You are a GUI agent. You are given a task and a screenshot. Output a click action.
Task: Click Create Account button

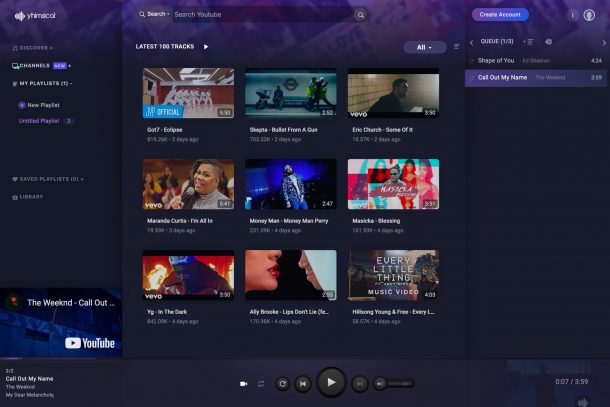[500, 15]
